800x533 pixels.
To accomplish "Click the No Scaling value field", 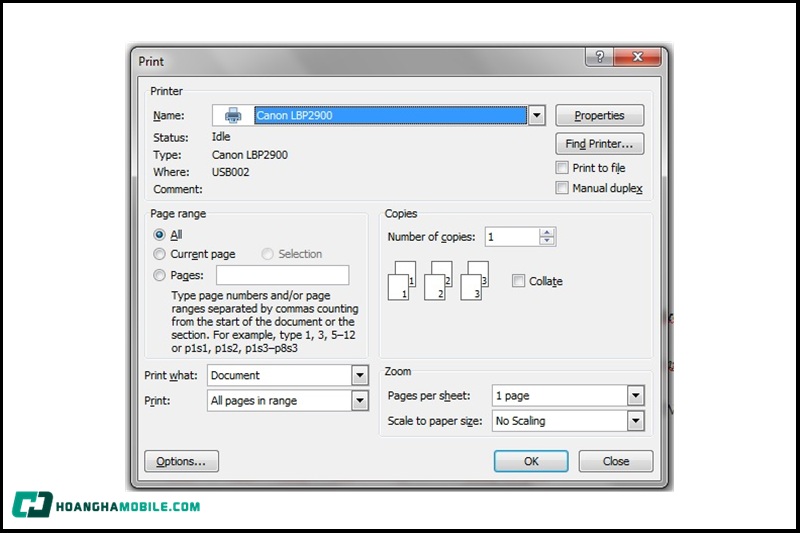I will coord(560,421).
